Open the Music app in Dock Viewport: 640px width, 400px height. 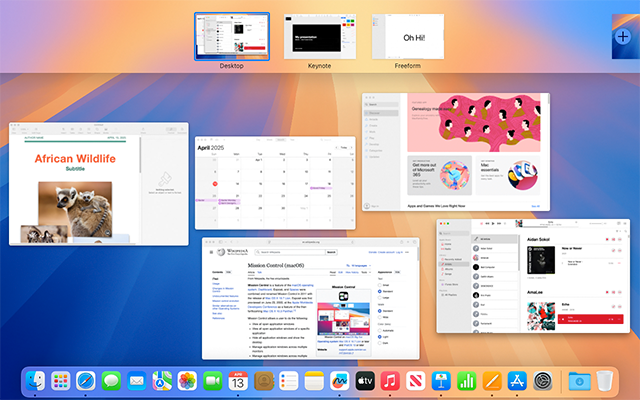click(x=391, y=381)
